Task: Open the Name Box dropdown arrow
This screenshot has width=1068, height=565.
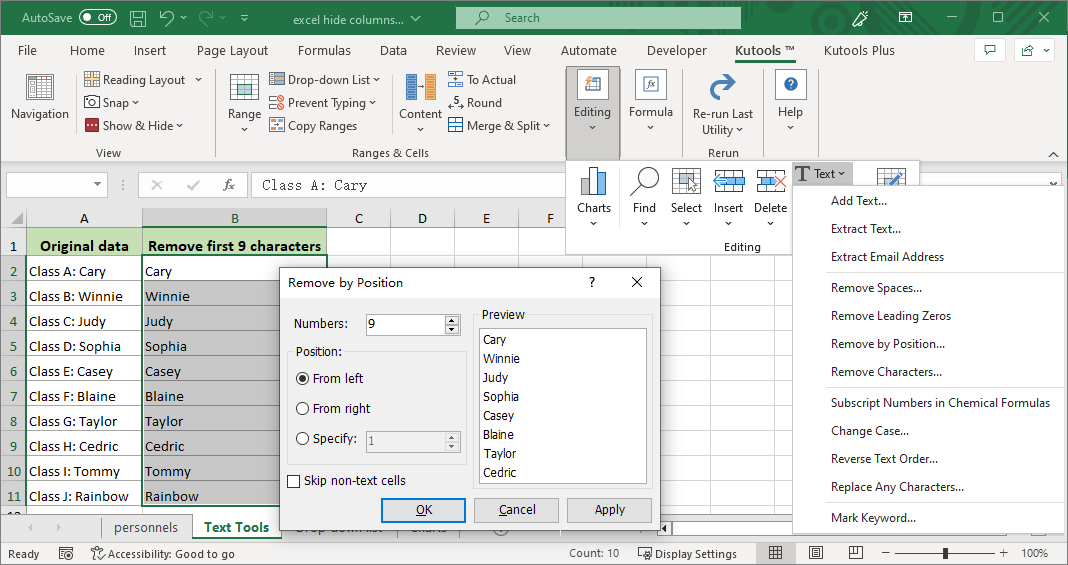Action: tap(97, 184)
